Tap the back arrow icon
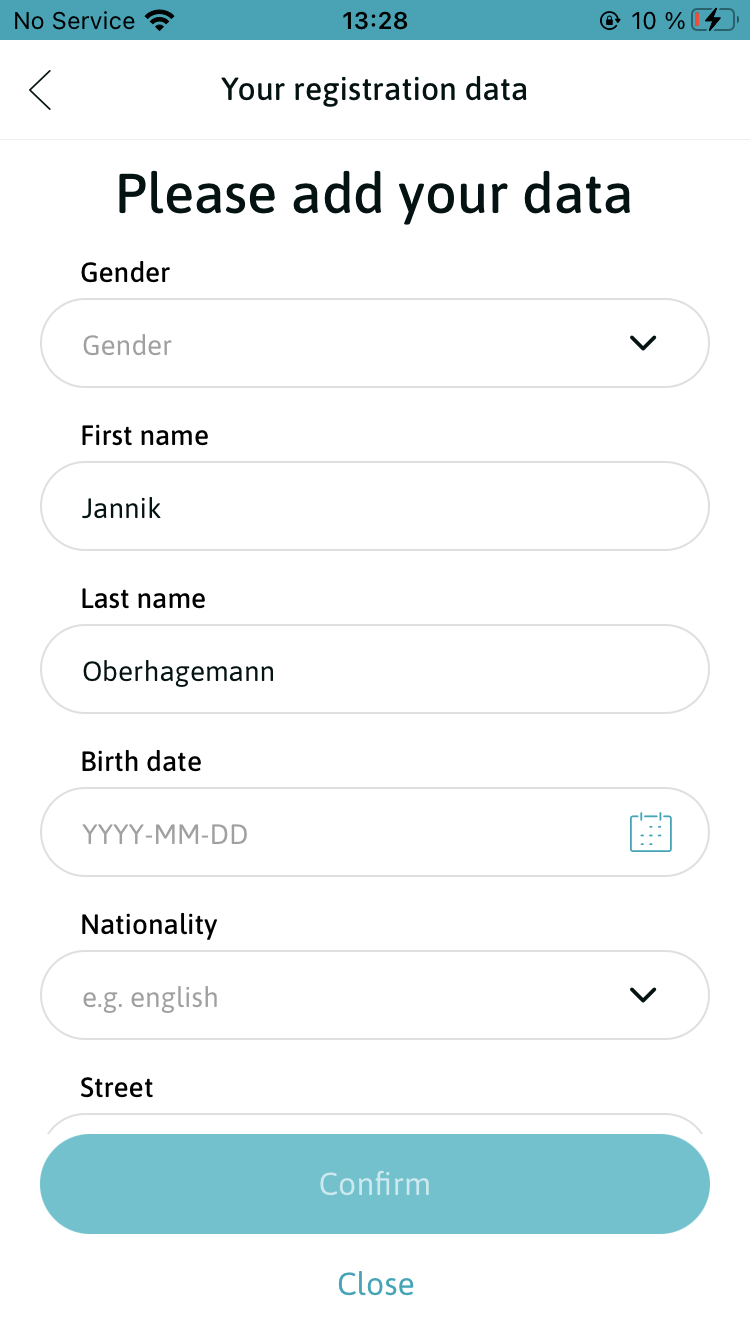This screenshot has height=1334, width=750. tap(40, 90)
